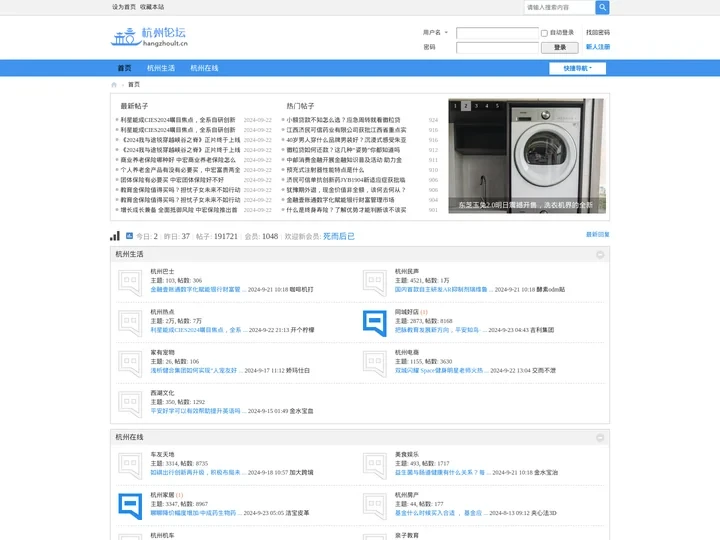This screenshot has height=540, width=720.
Task: Open 家有宠物 forum title
Action: [x=163, y=352]
